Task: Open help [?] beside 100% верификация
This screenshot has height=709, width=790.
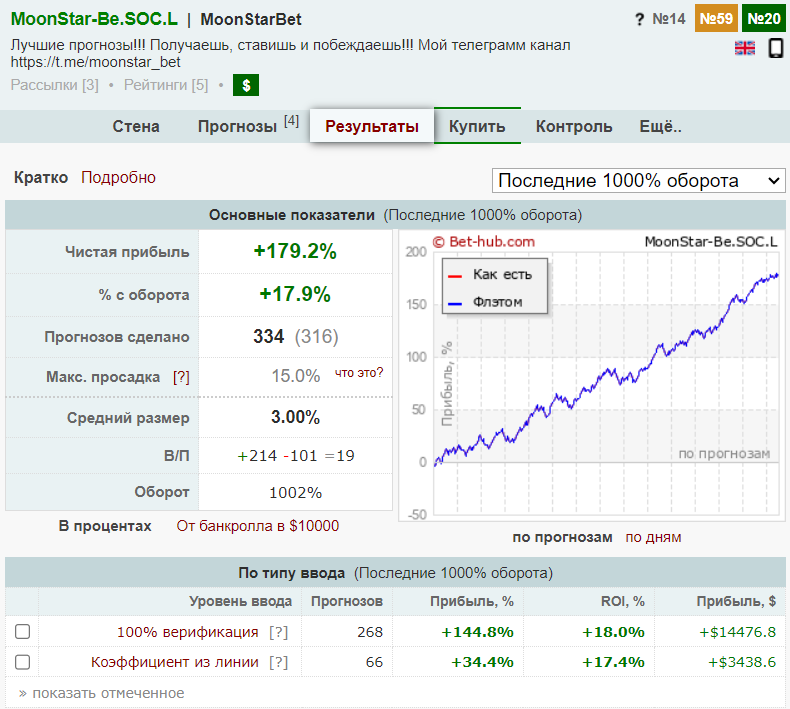Action: tap(278, 632)
